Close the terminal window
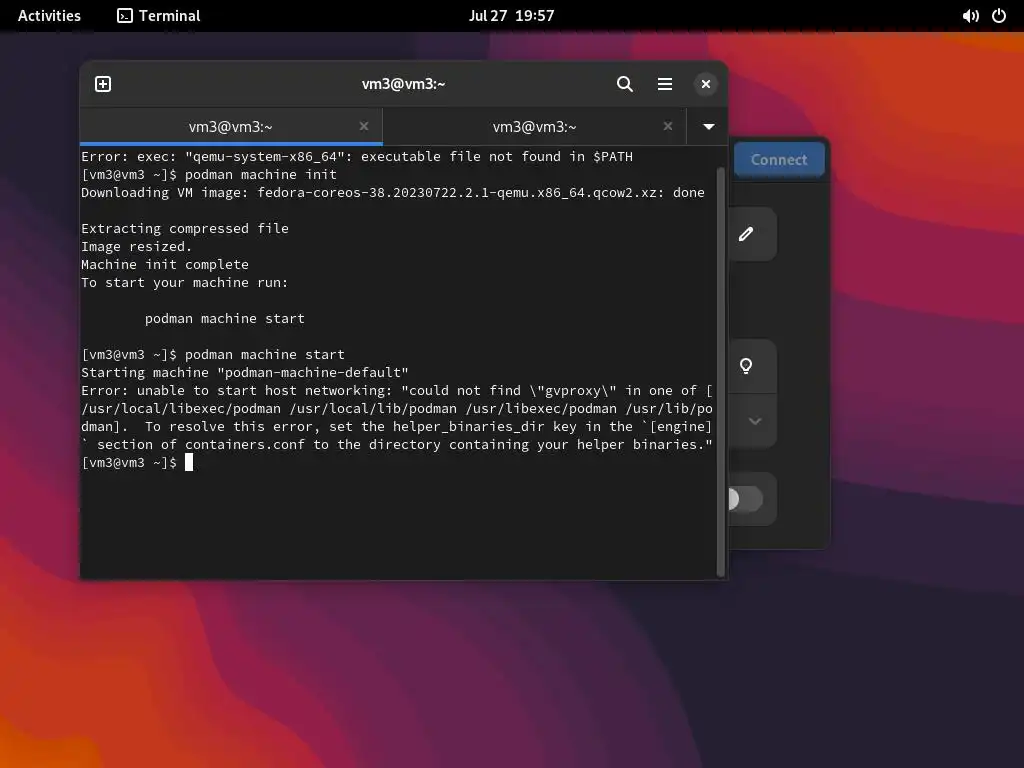This screenshot has height=768, width=1024. point(705,84)
